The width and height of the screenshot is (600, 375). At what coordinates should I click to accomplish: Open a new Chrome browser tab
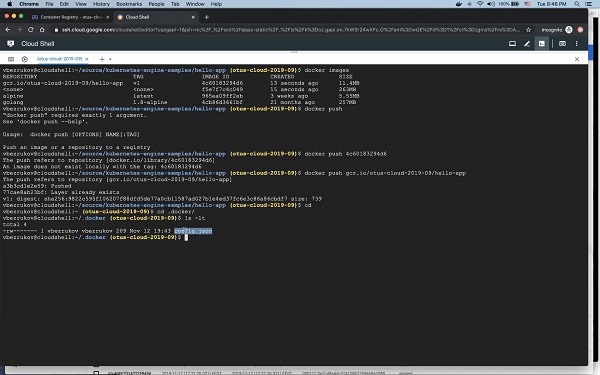point(207,17)
